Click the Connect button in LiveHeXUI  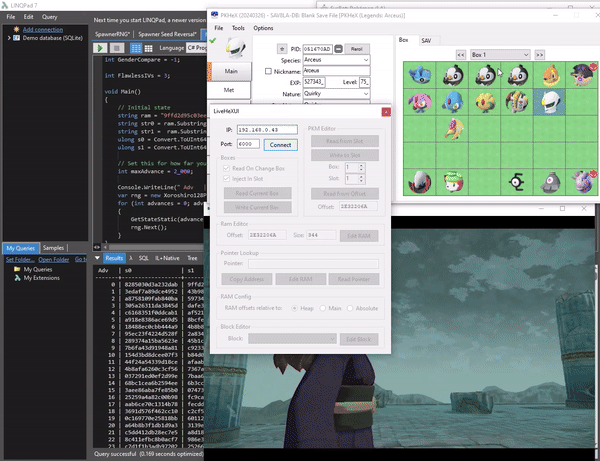[280, 145]
